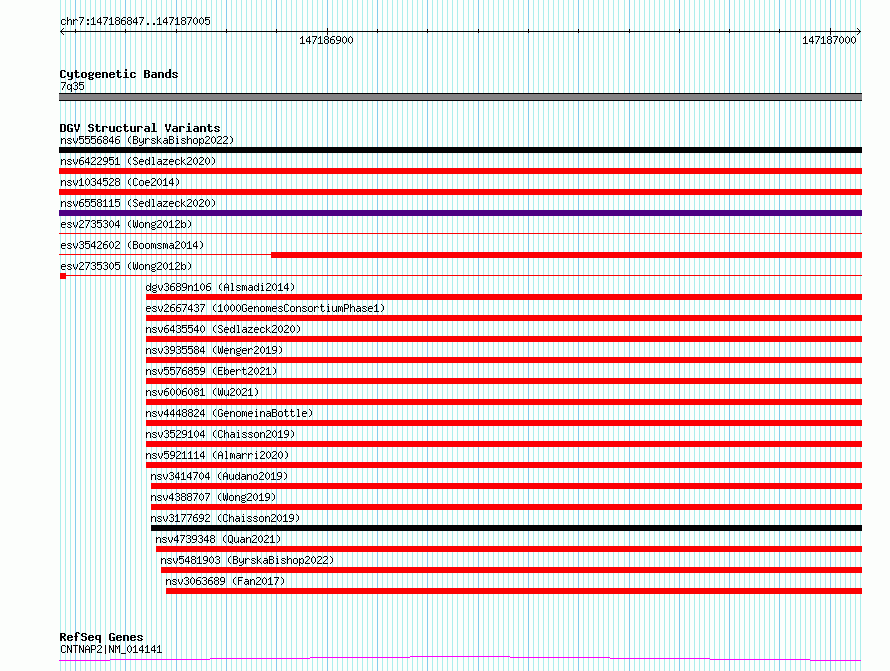This screenshot has width=890, height=671.
Task: Click the small red square under esv2735305
Action: [x=63, y=276]
